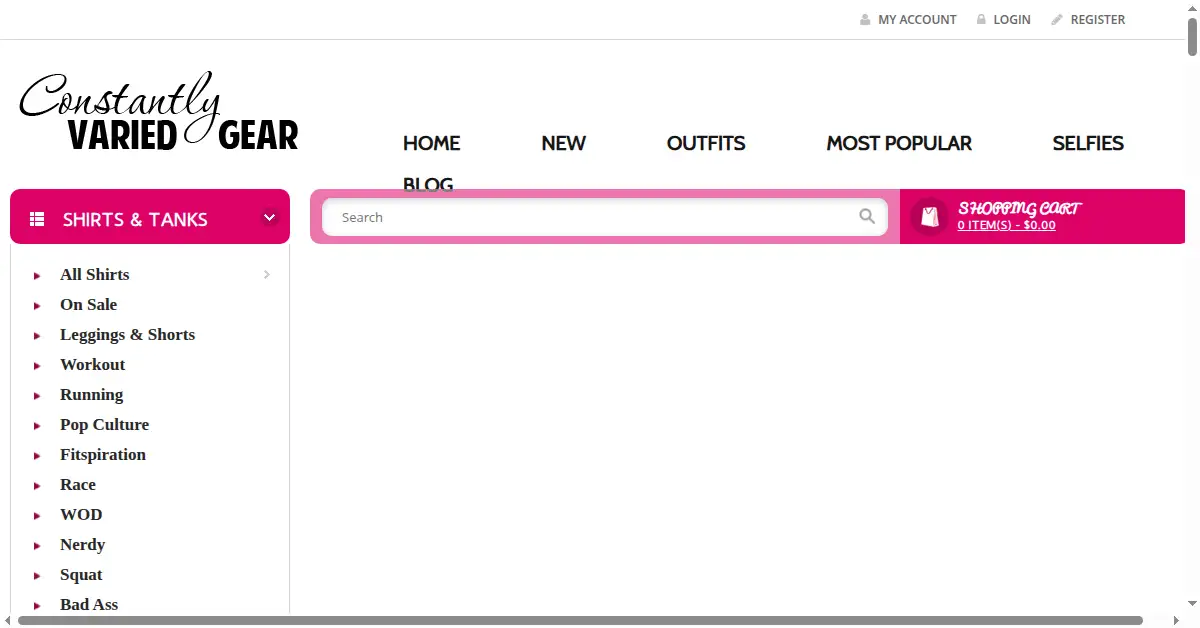Click the shopping bag cart icon
Image resolution: width=1200 pixels, height=628 pixels.
pos(930,216)
